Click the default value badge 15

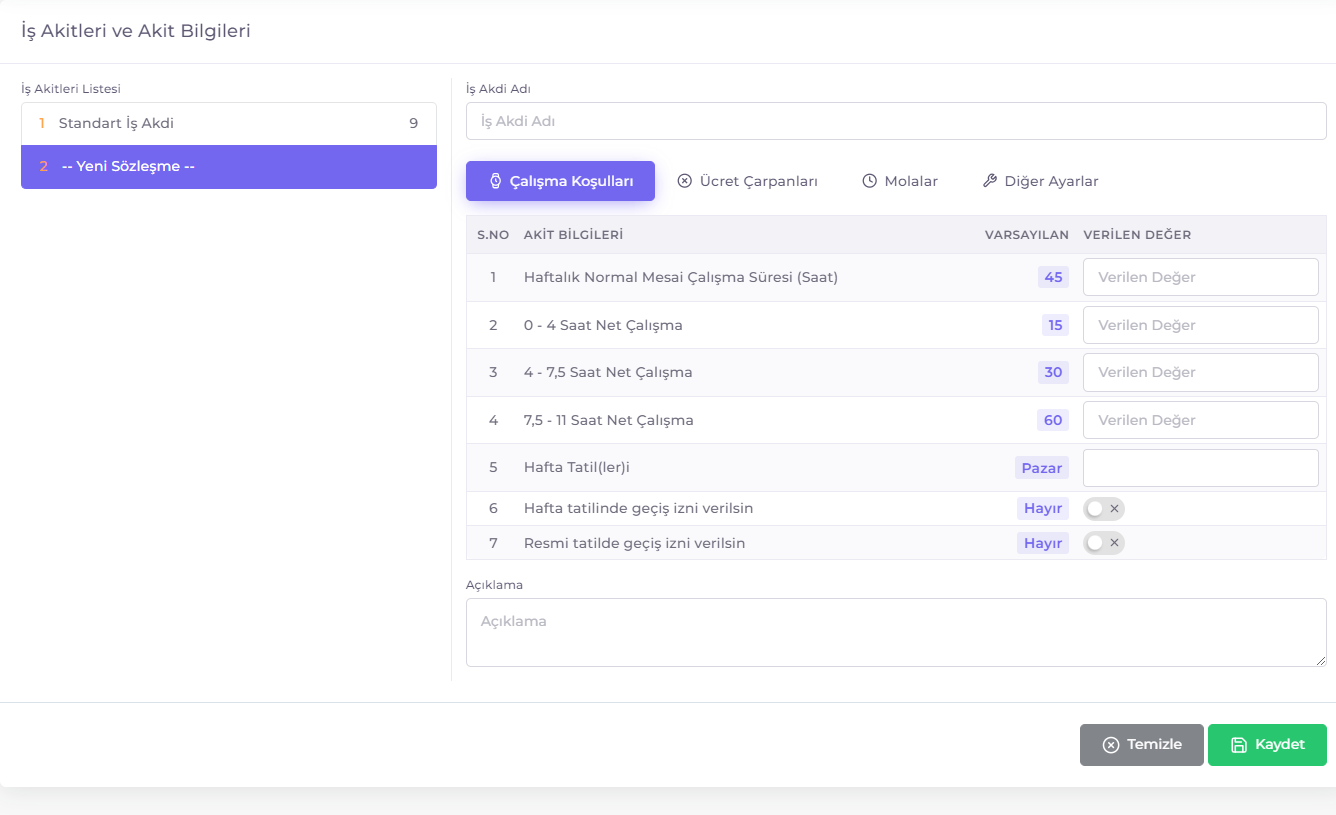pyautogui.click(x=1055, y=325)
